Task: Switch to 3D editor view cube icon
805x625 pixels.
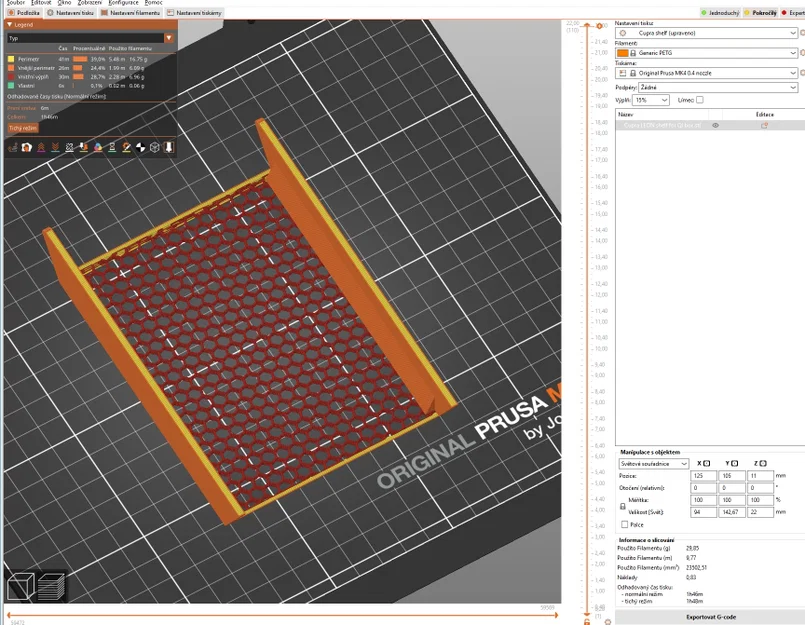Action: 21,586
